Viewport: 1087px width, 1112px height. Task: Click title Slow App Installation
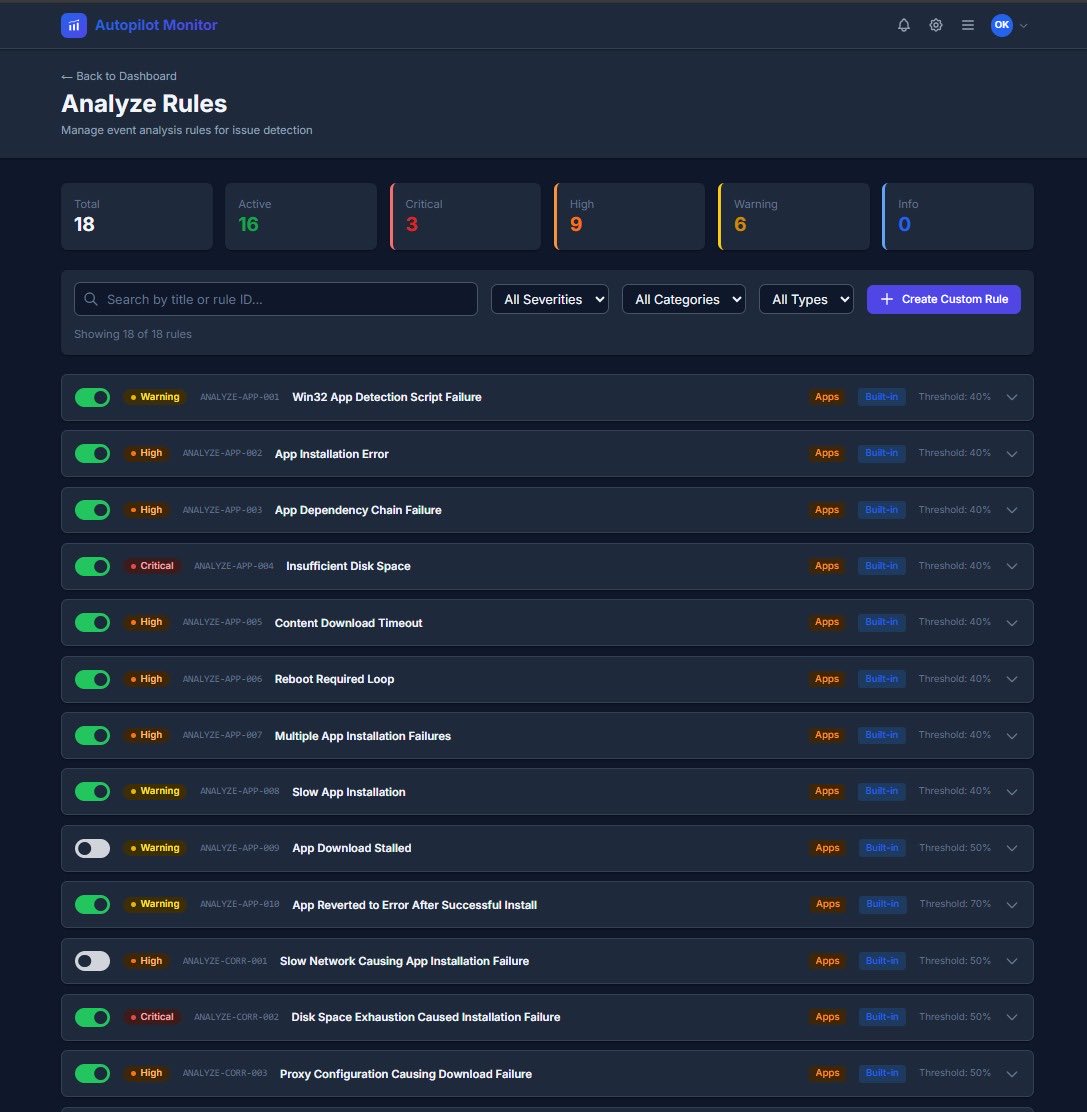coord(349,791)
